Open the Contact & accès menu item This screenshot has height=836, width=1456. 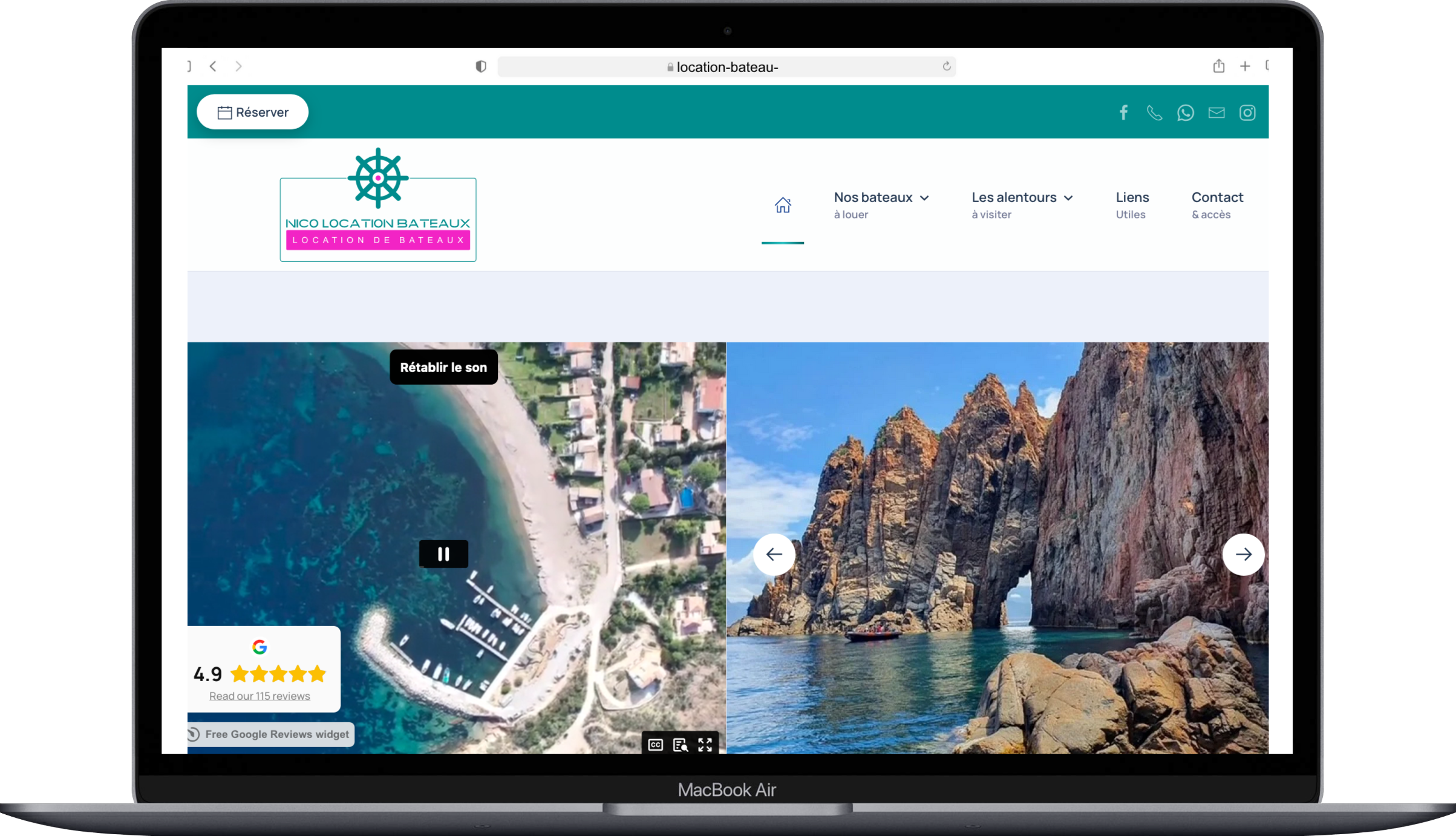tap(1216, 204)
